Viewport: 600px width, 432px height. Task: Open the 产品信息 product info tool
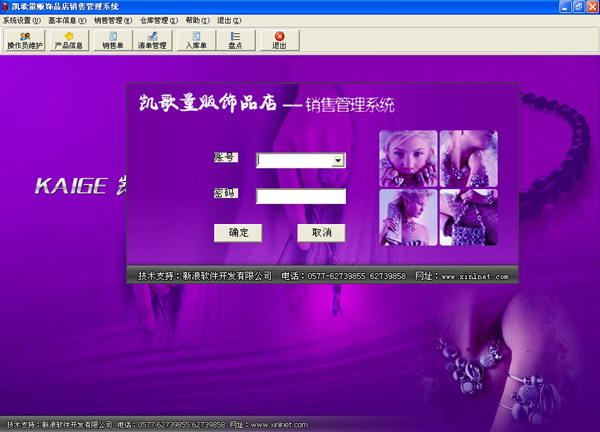coord(69,41)
